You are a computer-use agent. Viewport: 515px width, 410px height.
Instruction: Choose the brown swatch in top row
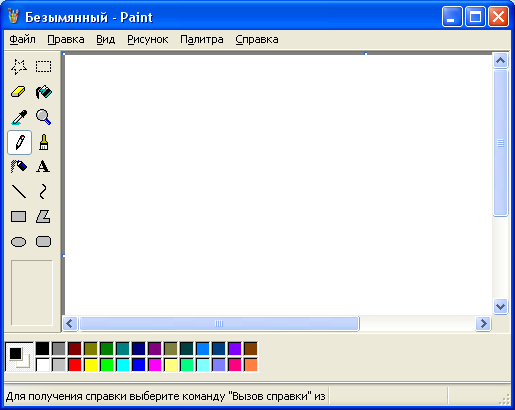click(251, 349)
